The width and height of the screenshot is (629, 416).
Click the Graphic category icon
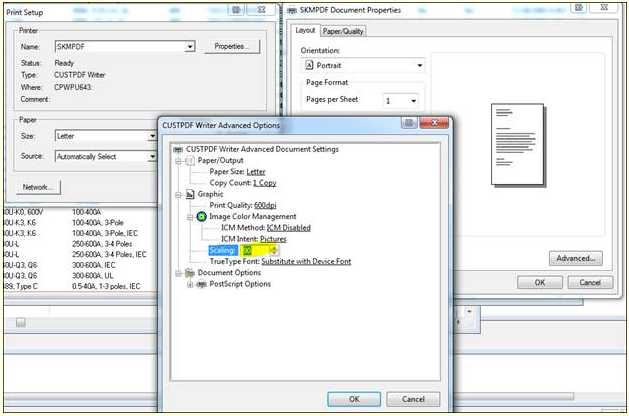189,194
